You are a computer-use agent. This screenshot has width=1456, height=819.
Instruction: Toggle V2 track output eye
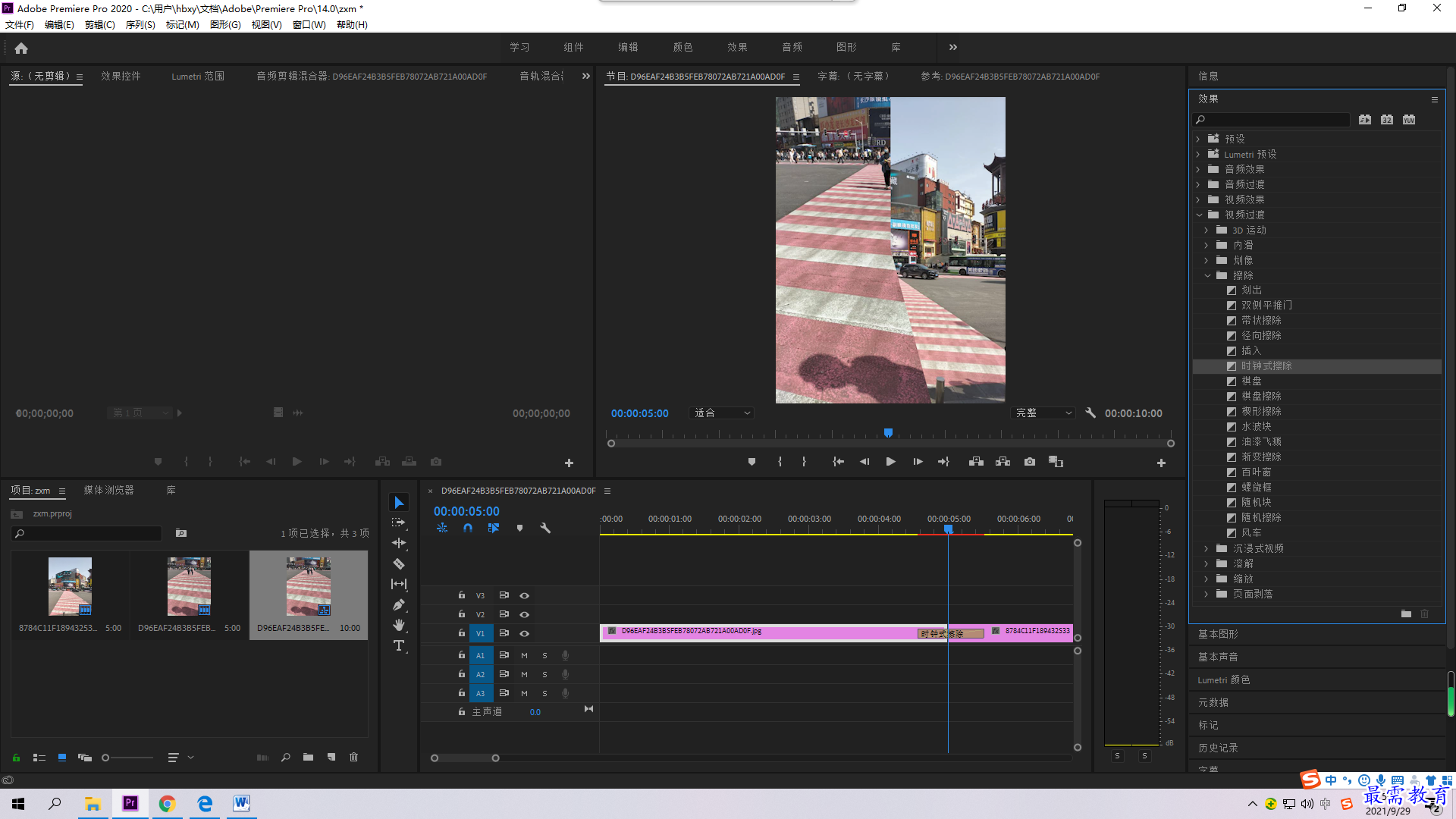(524, 614)
